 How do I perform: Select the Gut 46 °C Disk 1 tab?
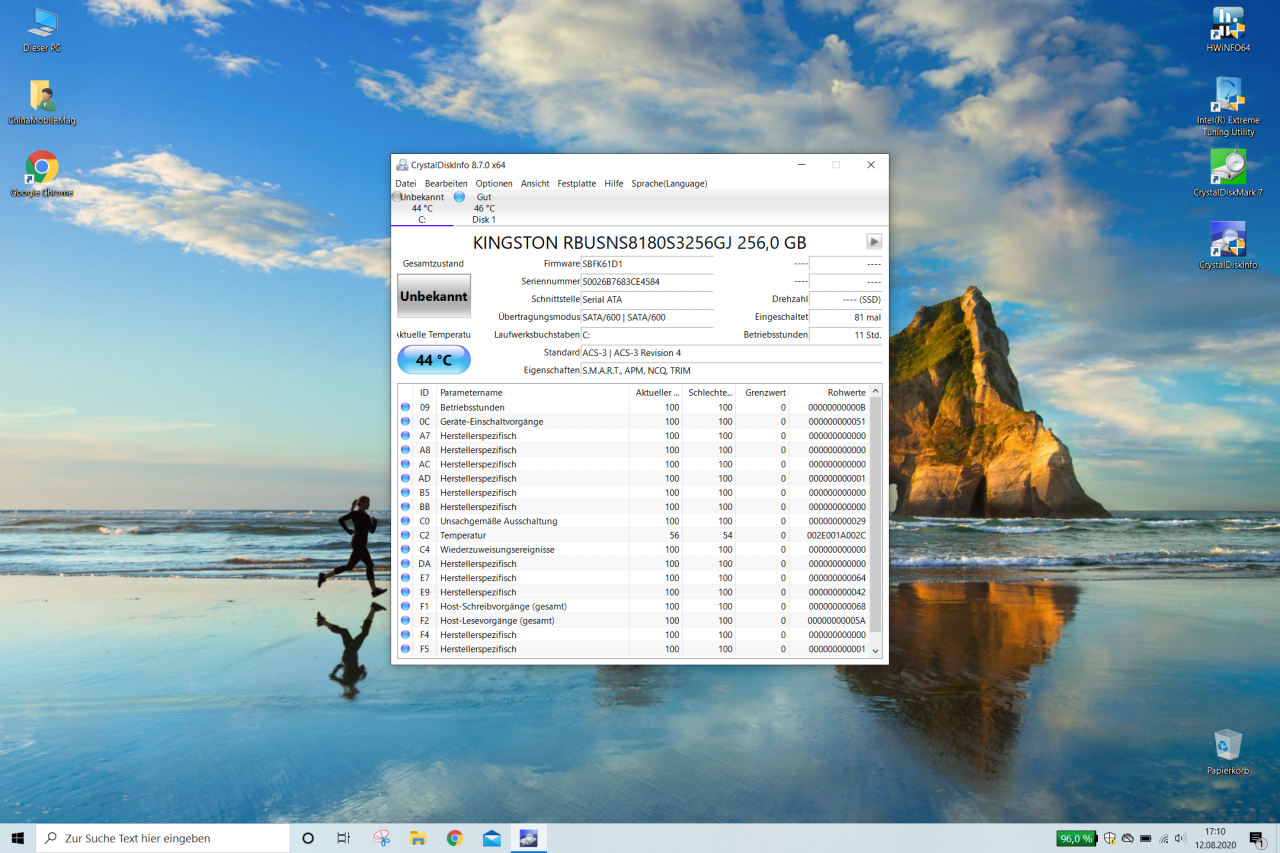click(484, 208)
